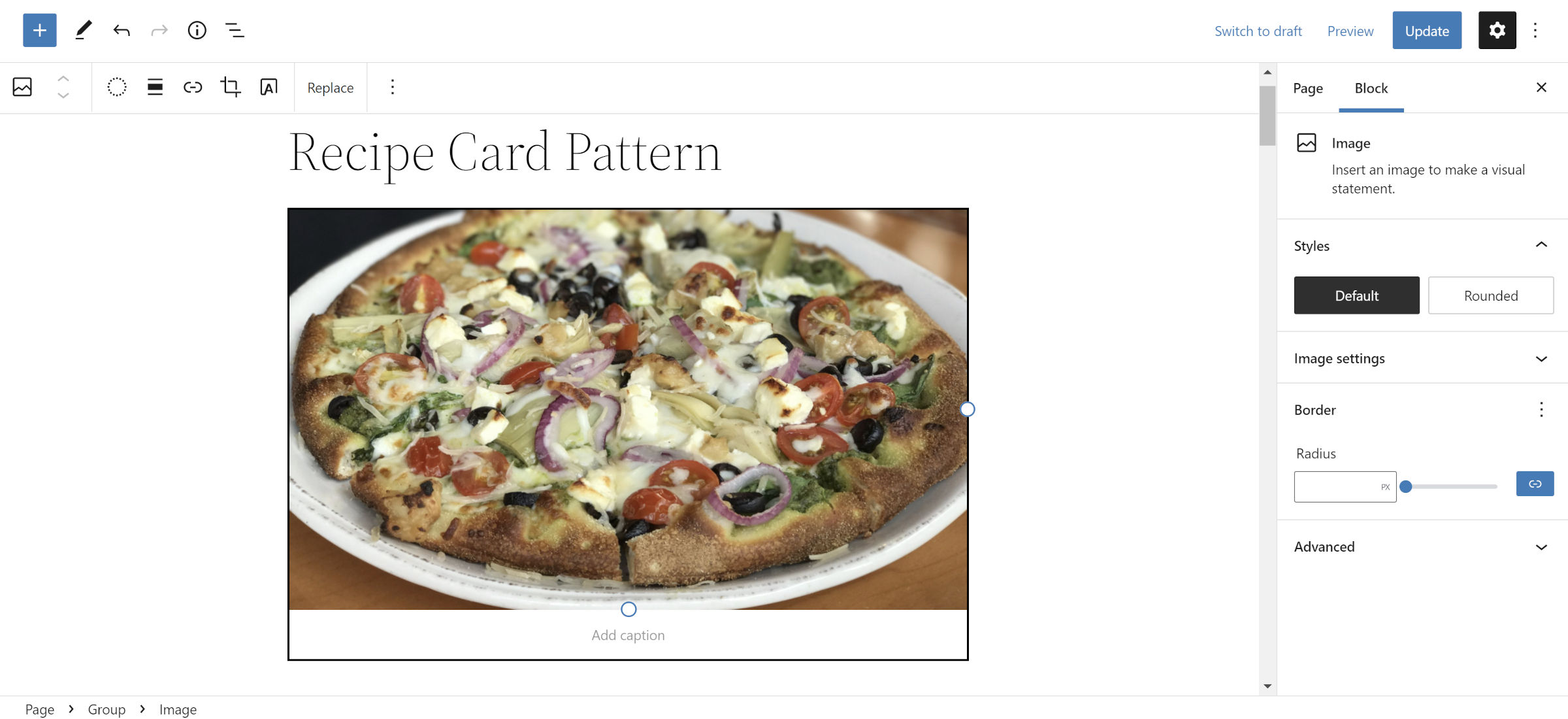This screenshot has height=719, width=1568.
Task: Click the Preview button
Action: 1350,30
